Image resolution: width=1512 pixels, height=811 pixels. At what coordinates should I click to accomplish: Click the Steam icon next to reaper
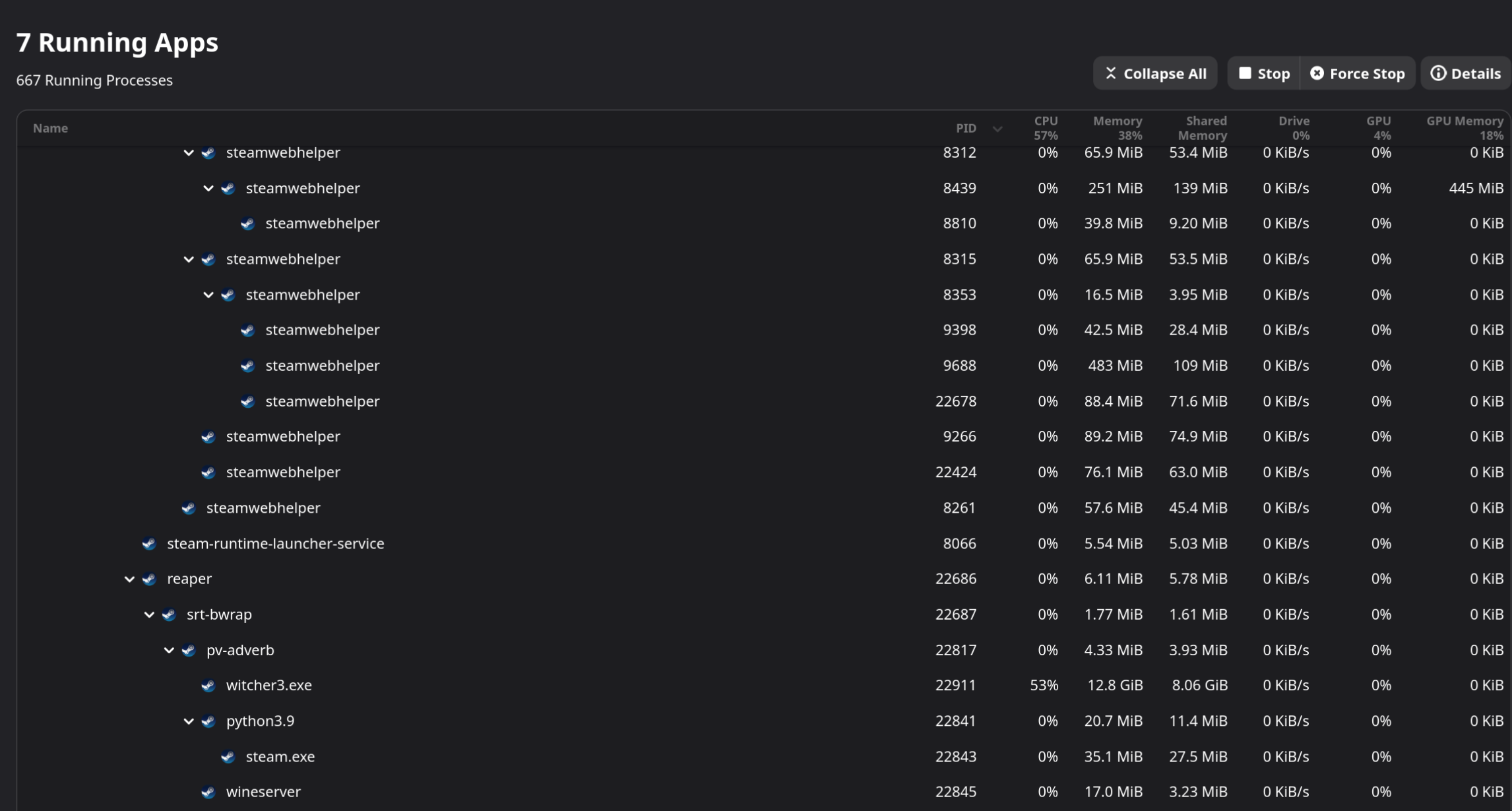pos(149,579)
